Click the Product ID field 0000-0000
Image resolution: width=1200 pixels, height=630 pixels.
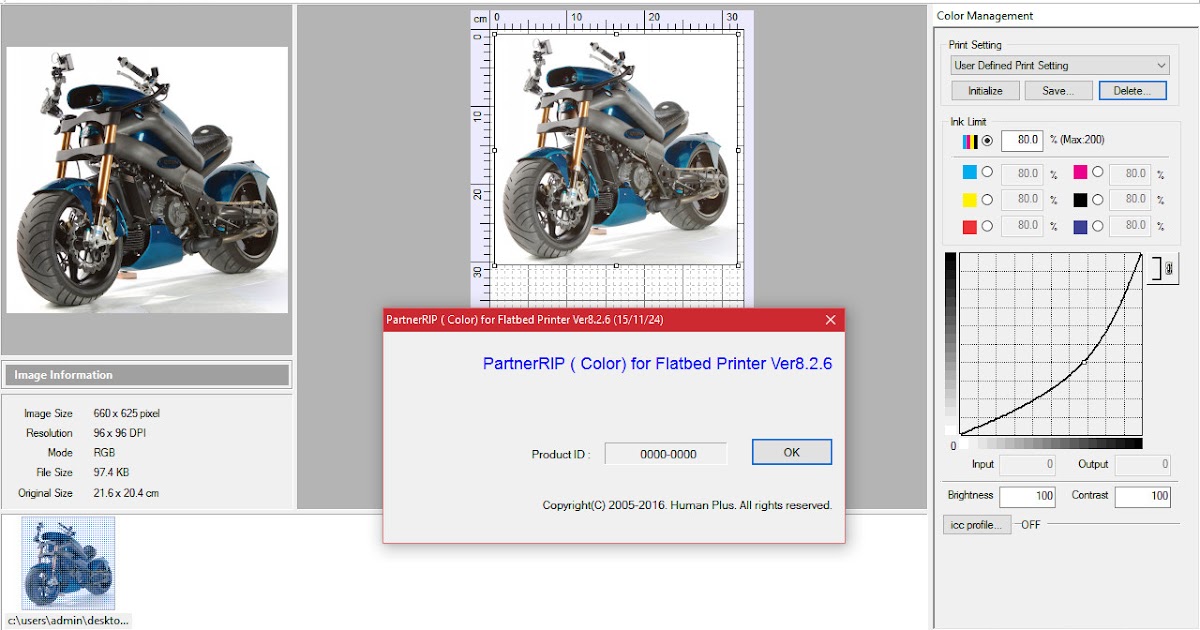[x=668, y=454]
